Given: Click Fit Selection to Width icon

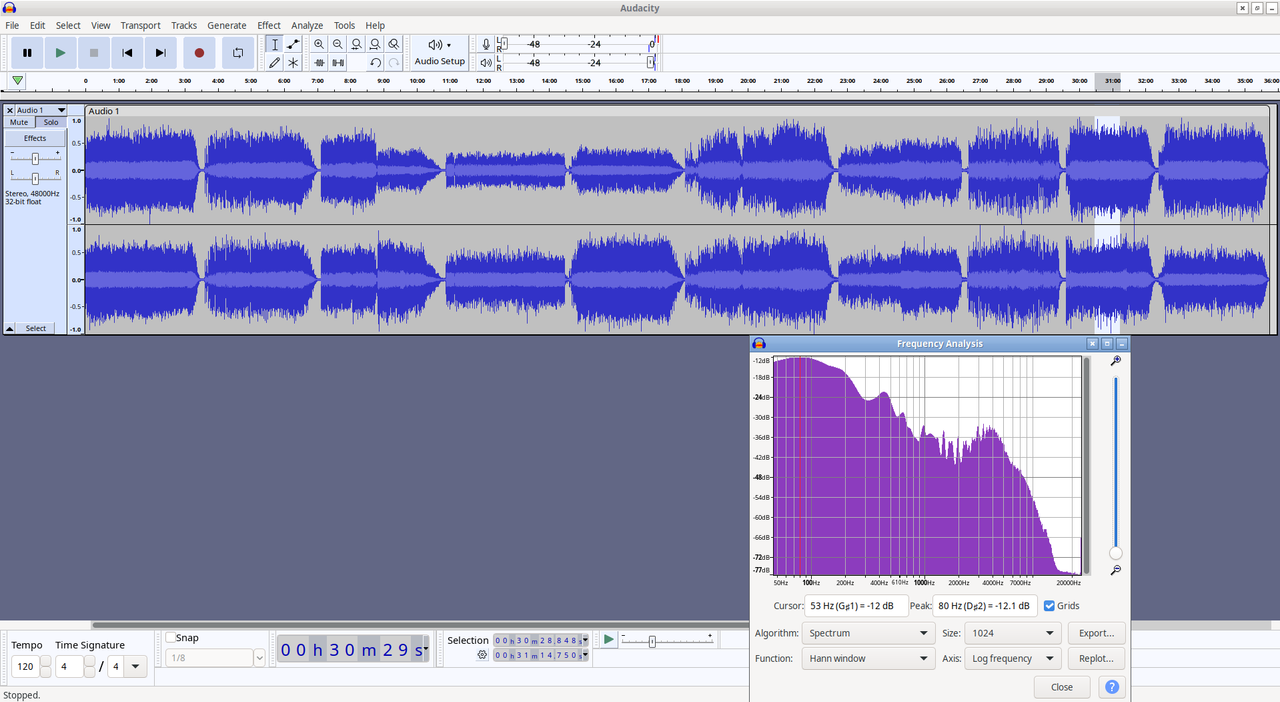Looking at the screenshot, I should (356, 44).
